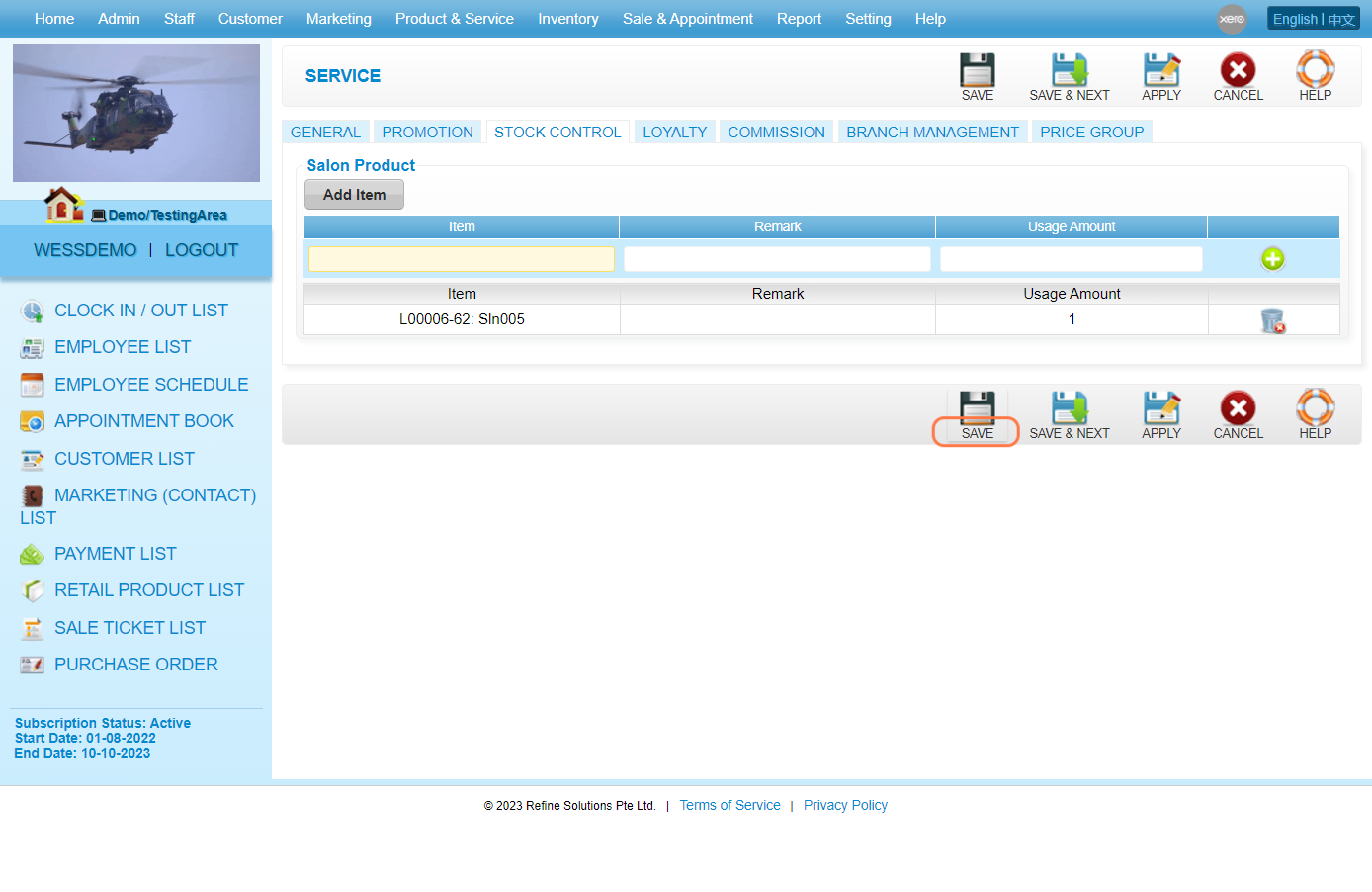The height and width of the screenshot is (892, 1372).
Task: Click the Retail Product List icon
Action: coord(33,591)
